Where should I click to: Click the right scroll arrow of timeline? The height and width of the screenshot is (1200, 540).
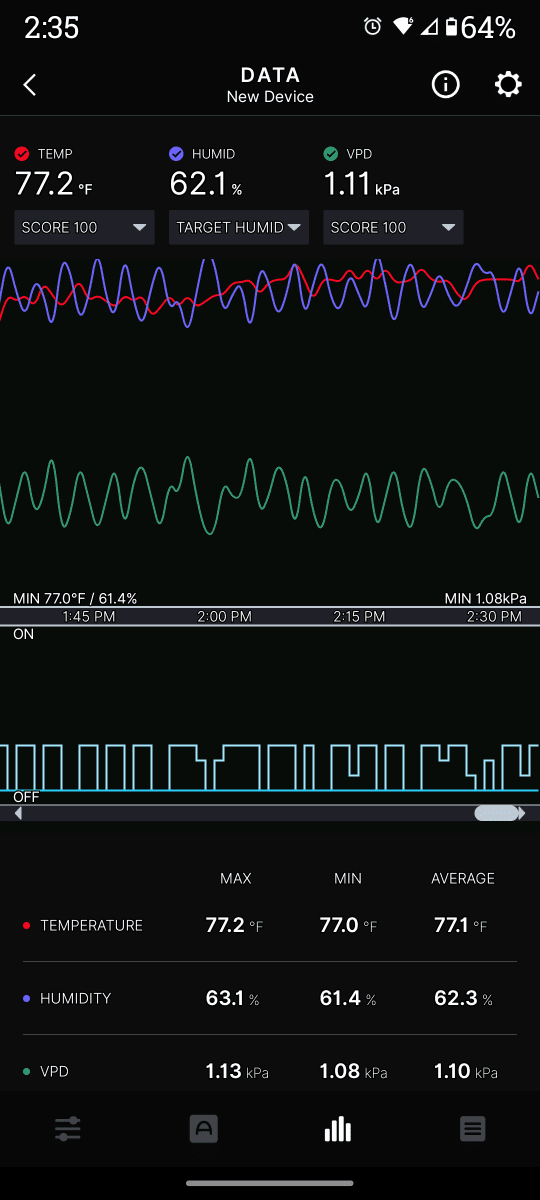[x=520, y=814]
